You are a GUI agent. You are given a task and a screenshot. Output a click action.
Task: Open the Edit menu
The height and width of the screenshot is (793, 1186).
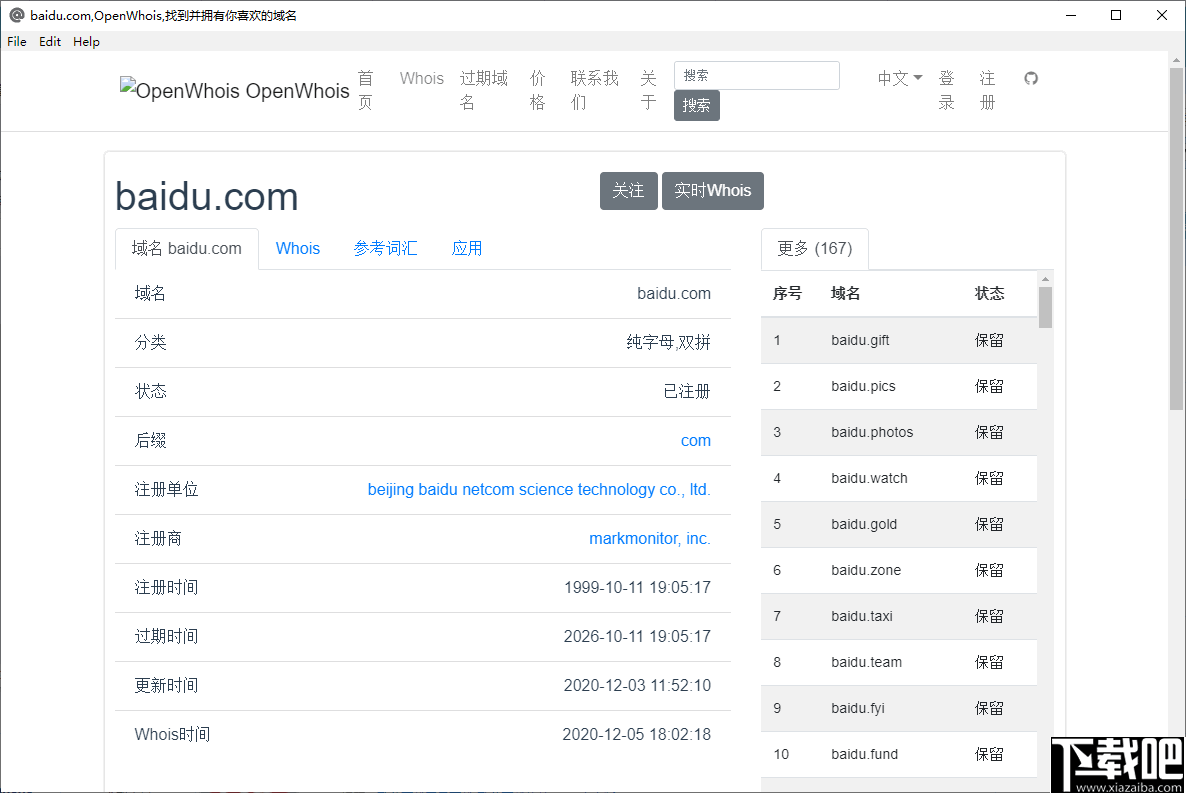coord(49,41)
